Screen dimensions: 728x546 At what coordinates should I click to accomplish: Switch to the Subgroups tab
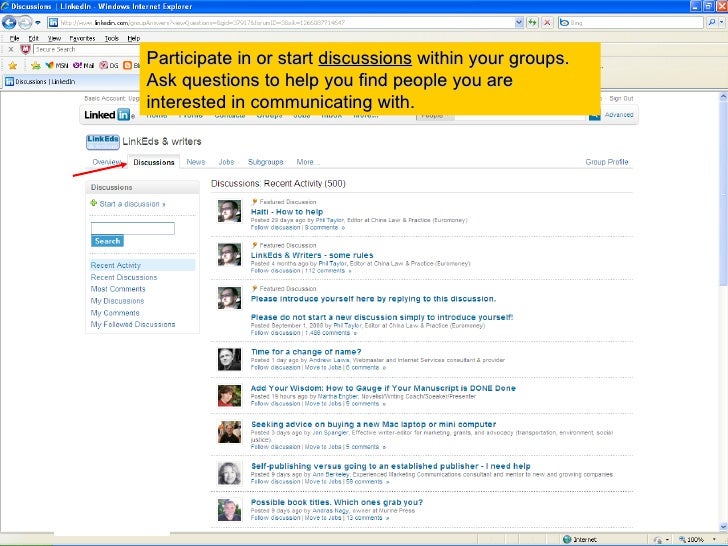click(x=266, y=161)
